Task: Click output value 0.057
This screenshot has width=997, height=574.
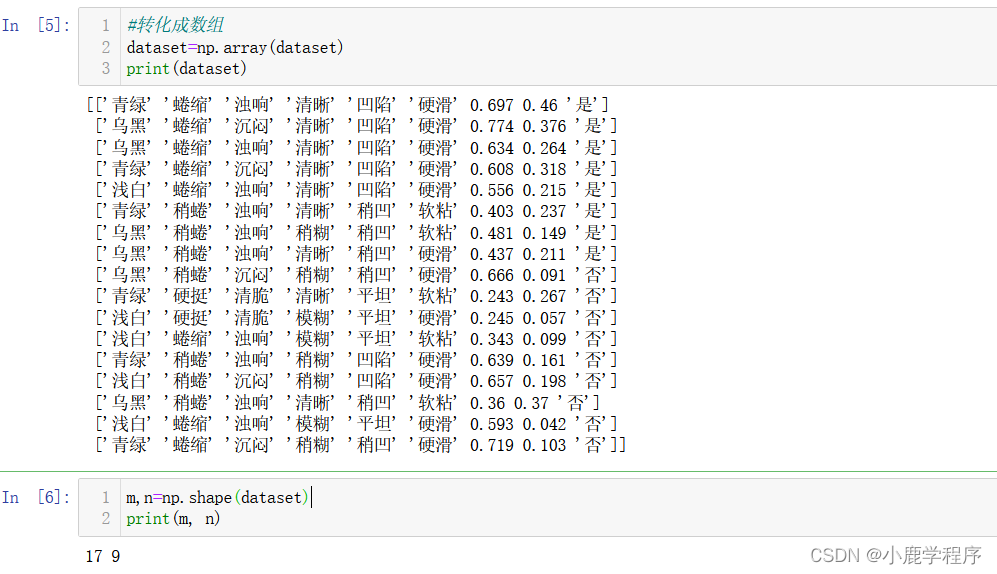Action: pos(544,318)
